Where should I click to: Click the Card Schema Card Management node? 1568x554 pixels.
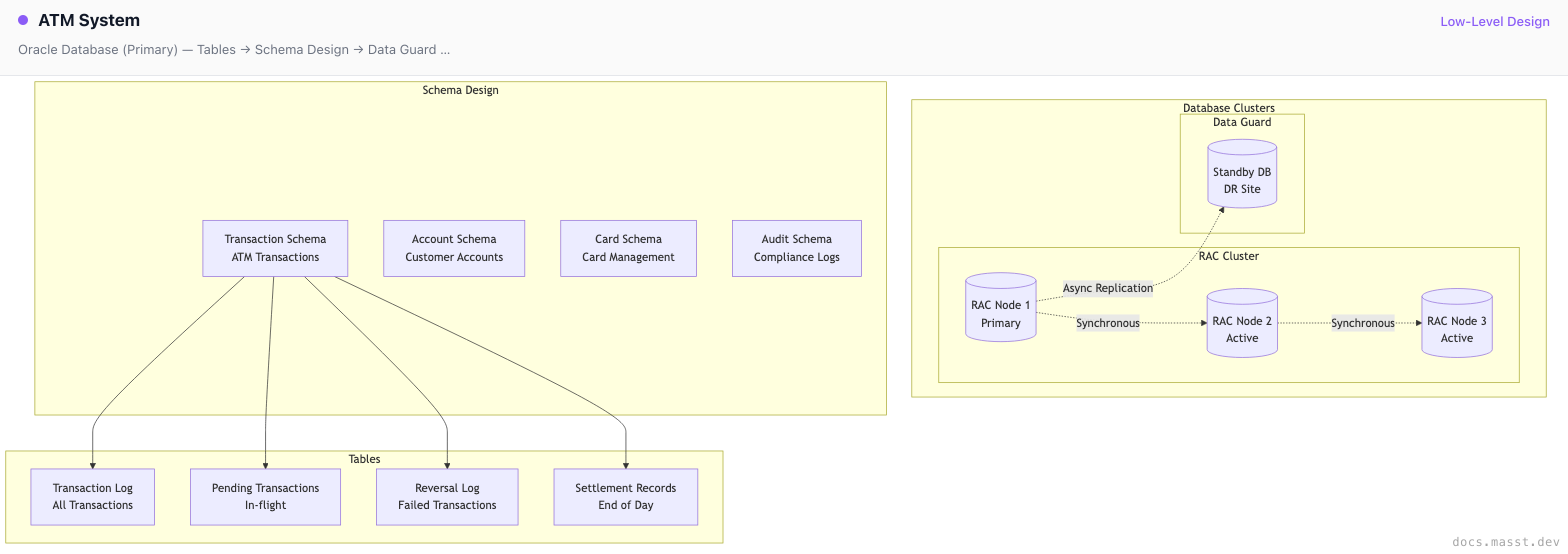click(x=628, y=248)
